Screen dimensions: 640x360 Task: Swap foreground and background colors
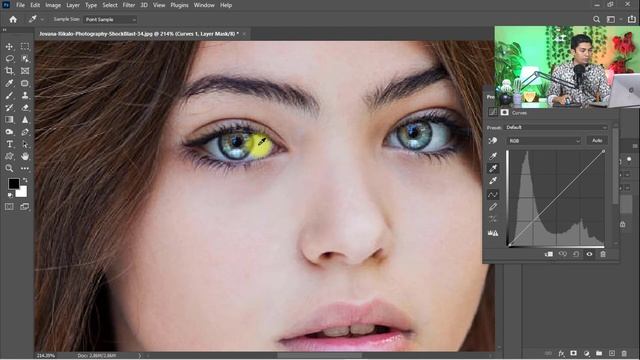[x=25, y=180]
